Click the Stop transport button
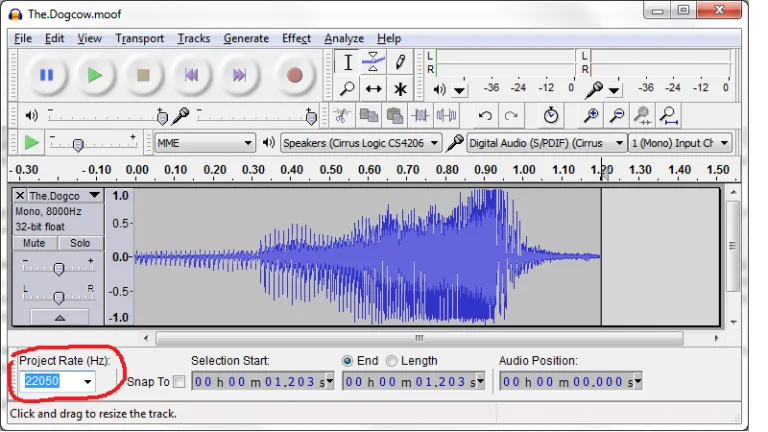This screenshot has height=432, width=768. point(143,75)
